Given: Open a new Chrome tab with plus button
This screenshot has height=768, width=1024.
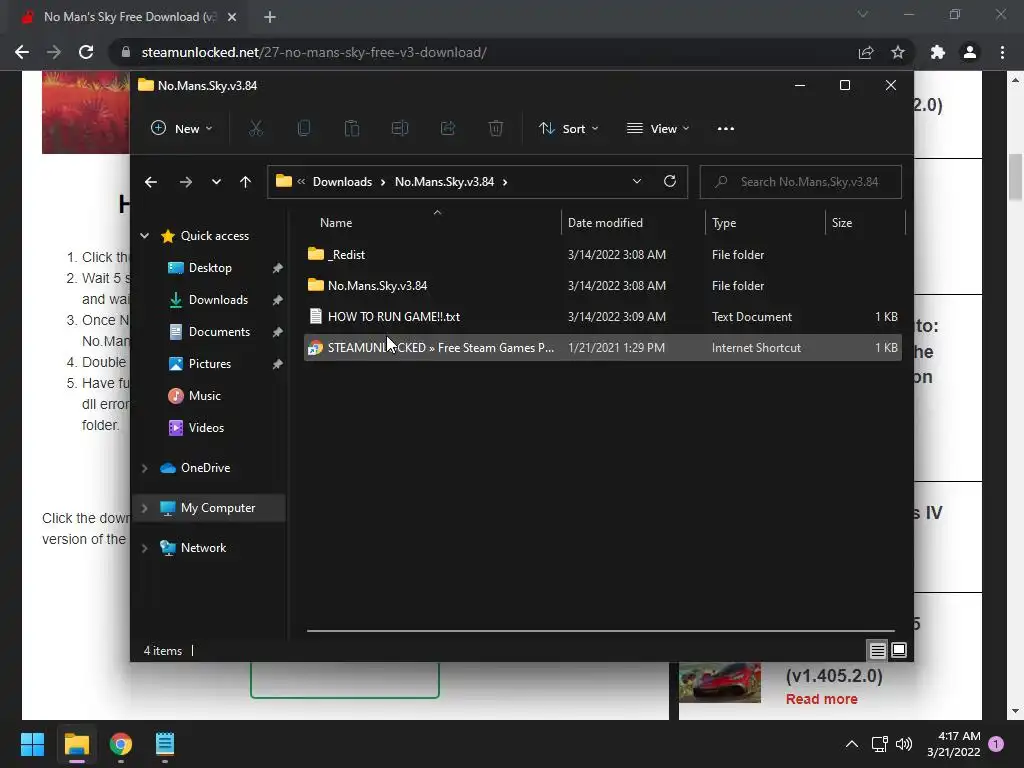Looking at the screenshot, I should click(x=270, y=17).
